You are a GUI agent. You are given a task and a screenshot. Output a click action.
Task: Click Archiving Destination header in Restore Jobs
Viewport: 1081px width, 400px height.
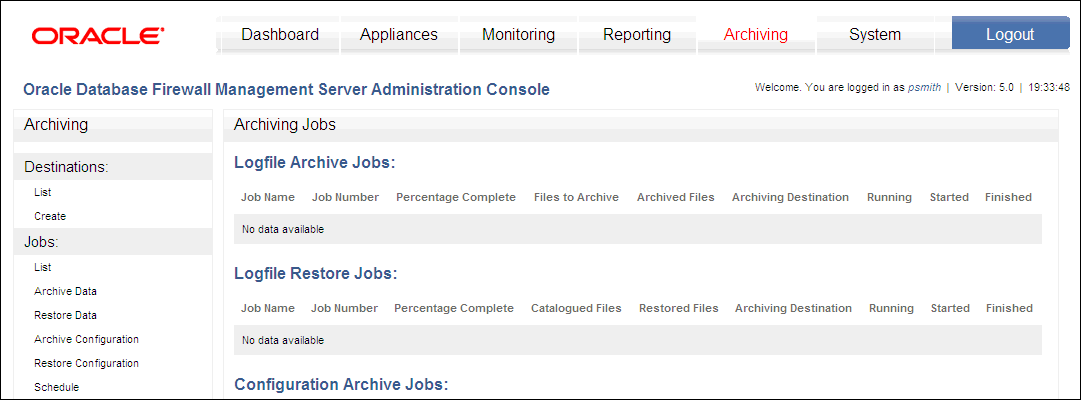(794, 308)
